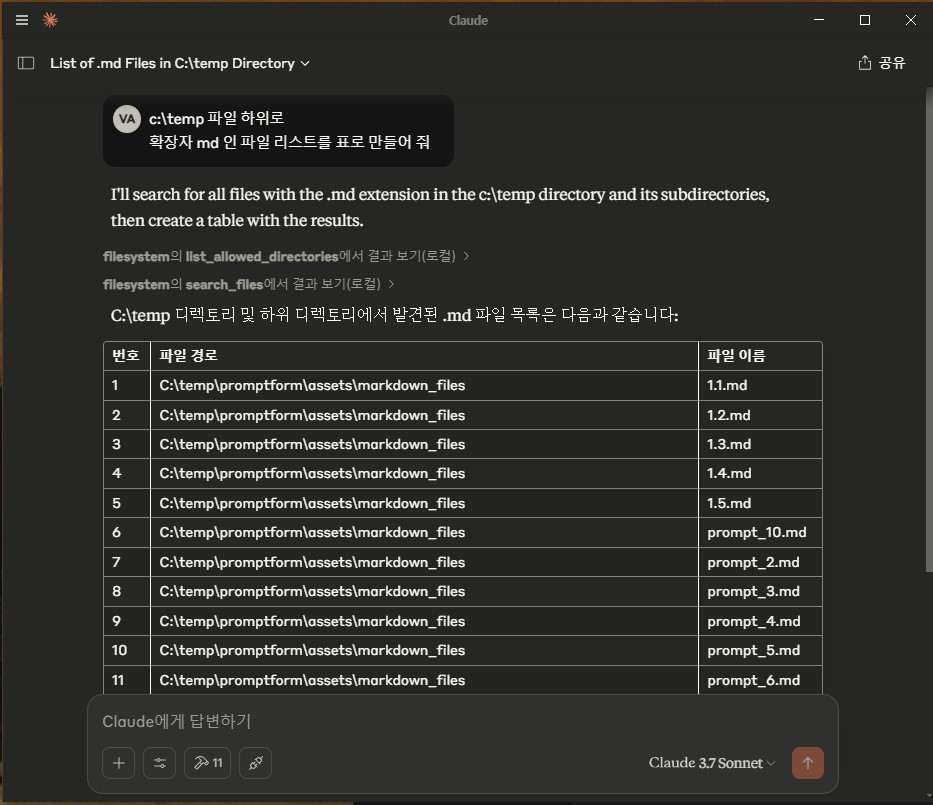Click row number 9 cell
933x805 pixels.
click(127, 621)
